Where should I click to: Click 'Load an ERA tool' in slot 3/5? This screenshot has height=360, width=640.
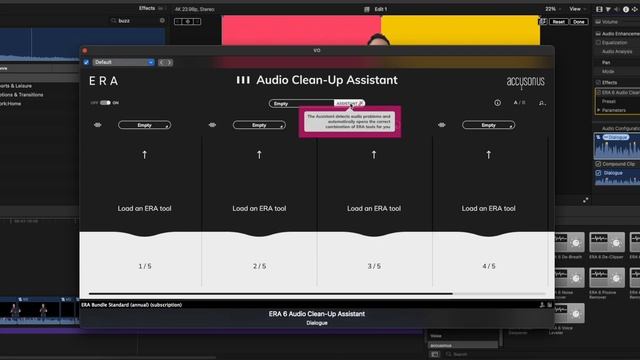pos(374,209)
